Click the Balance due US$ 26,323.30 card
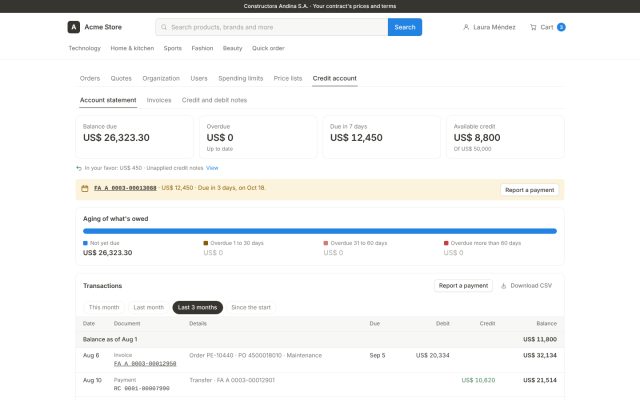Image resolution: width=640 pixels, height=400 pixels. (134, 137)
